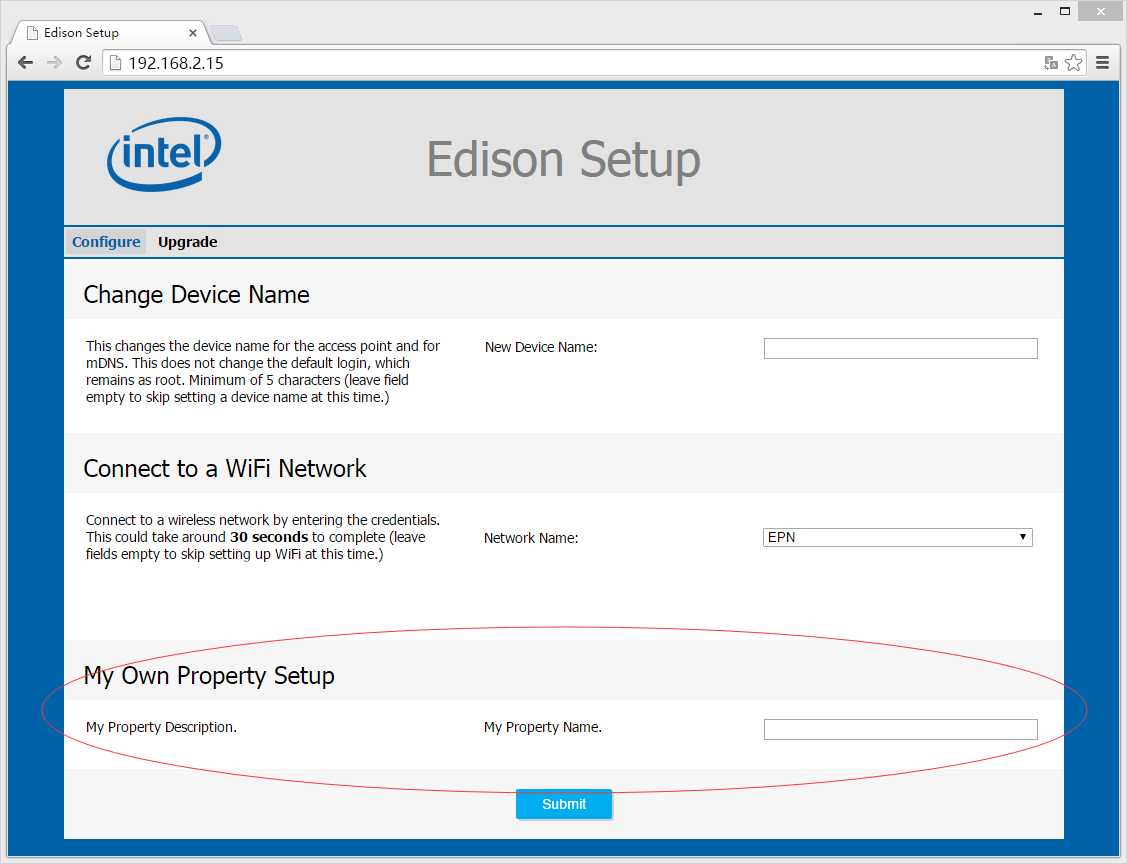Minimize the browser window

click(1038, 12)
